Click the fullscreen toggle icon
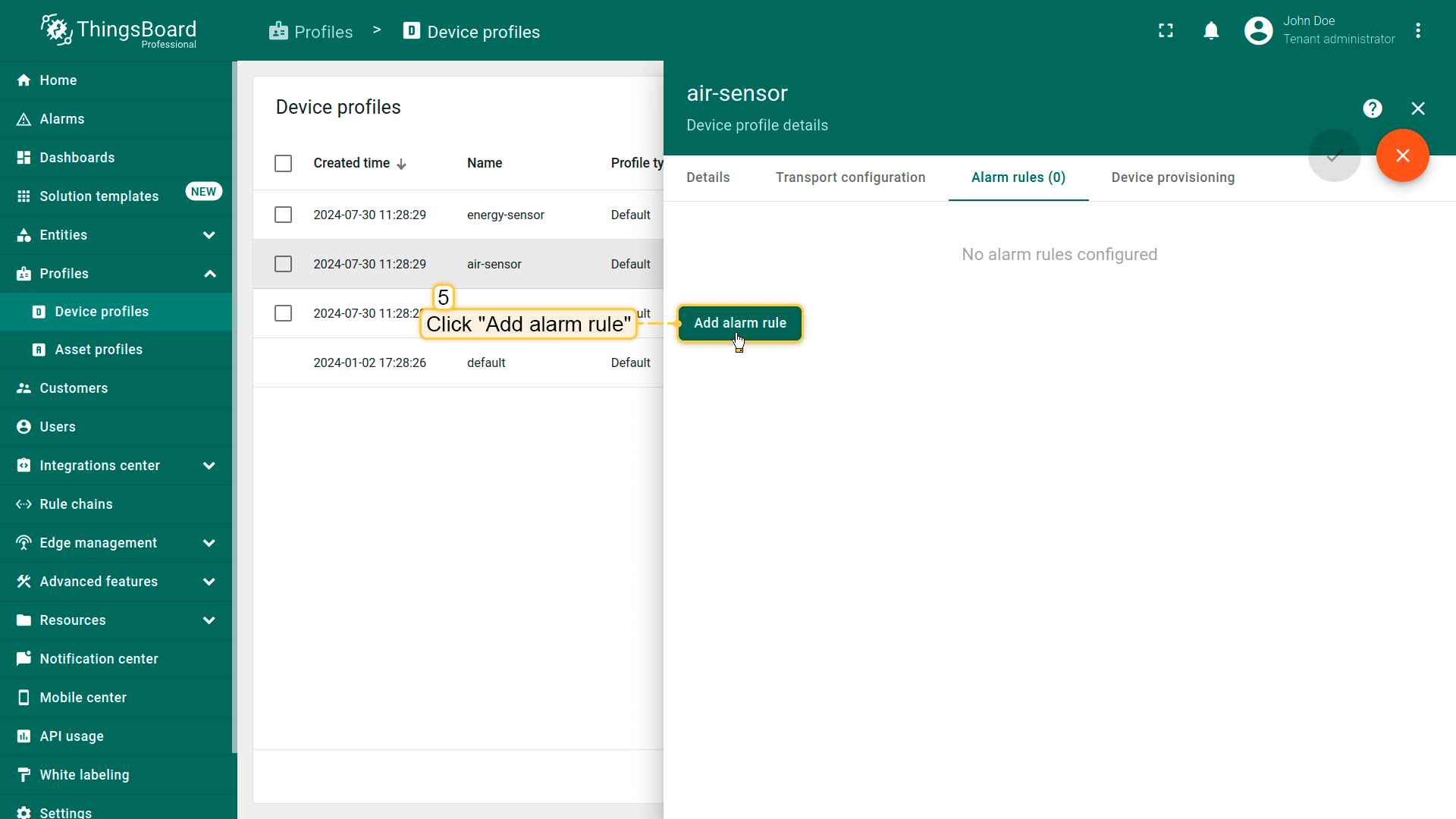The image size is (1456, 819). coord(1166,30)
